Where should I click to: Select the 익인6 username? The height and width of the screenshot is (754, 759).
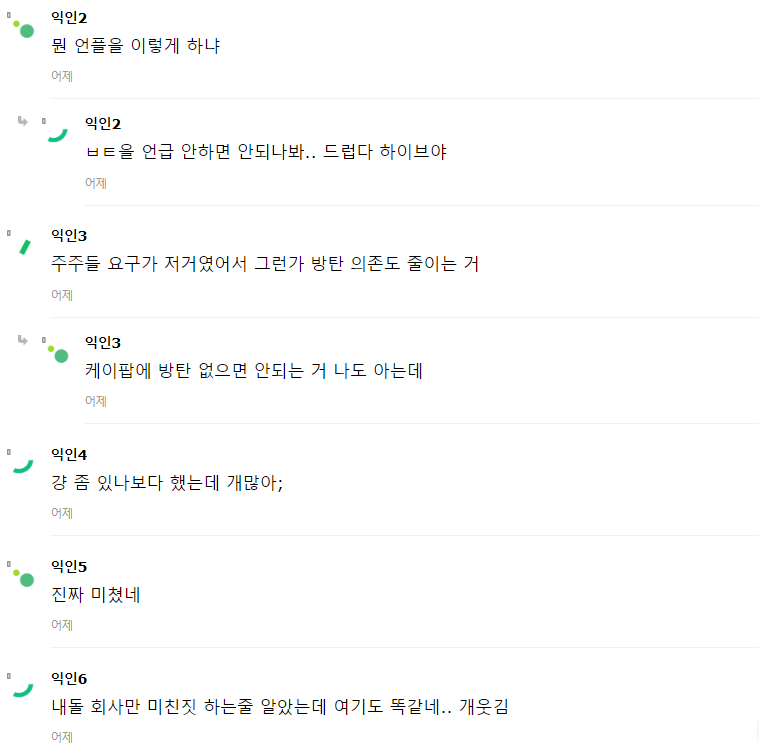(69, 679)
